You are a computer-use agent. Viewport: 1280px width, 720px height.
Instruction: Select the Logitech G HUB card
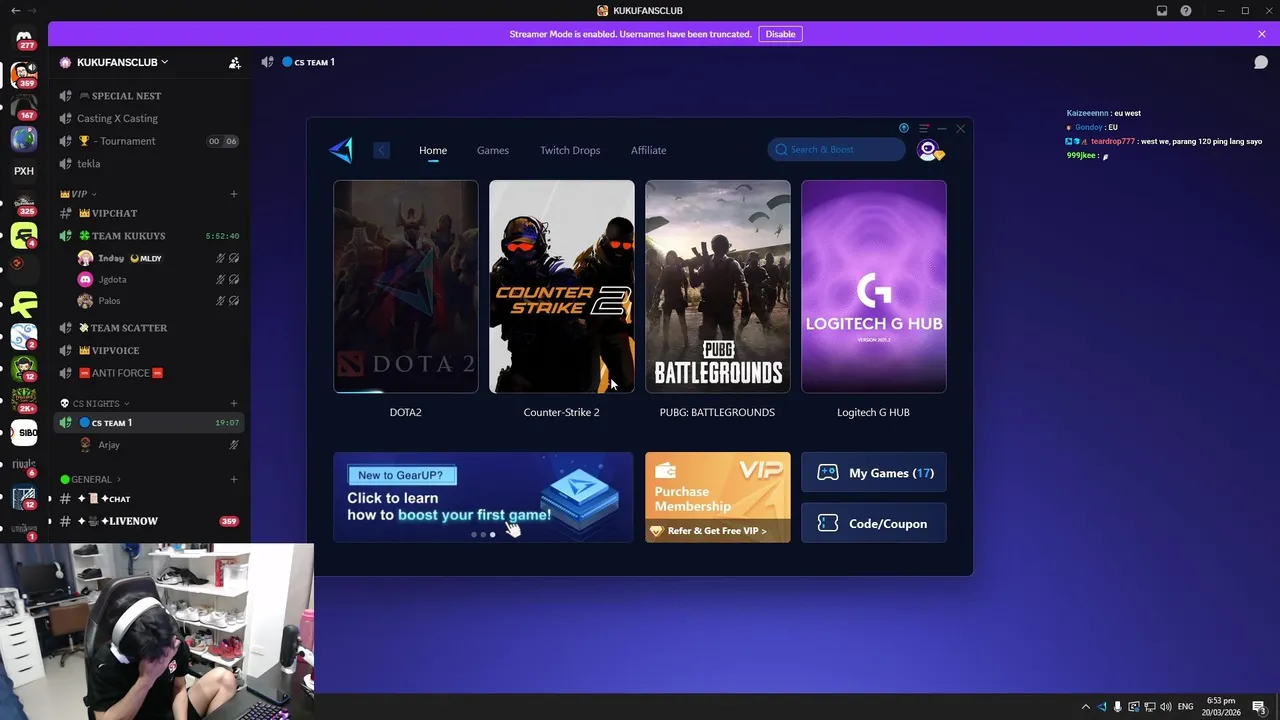click(874, 286)
